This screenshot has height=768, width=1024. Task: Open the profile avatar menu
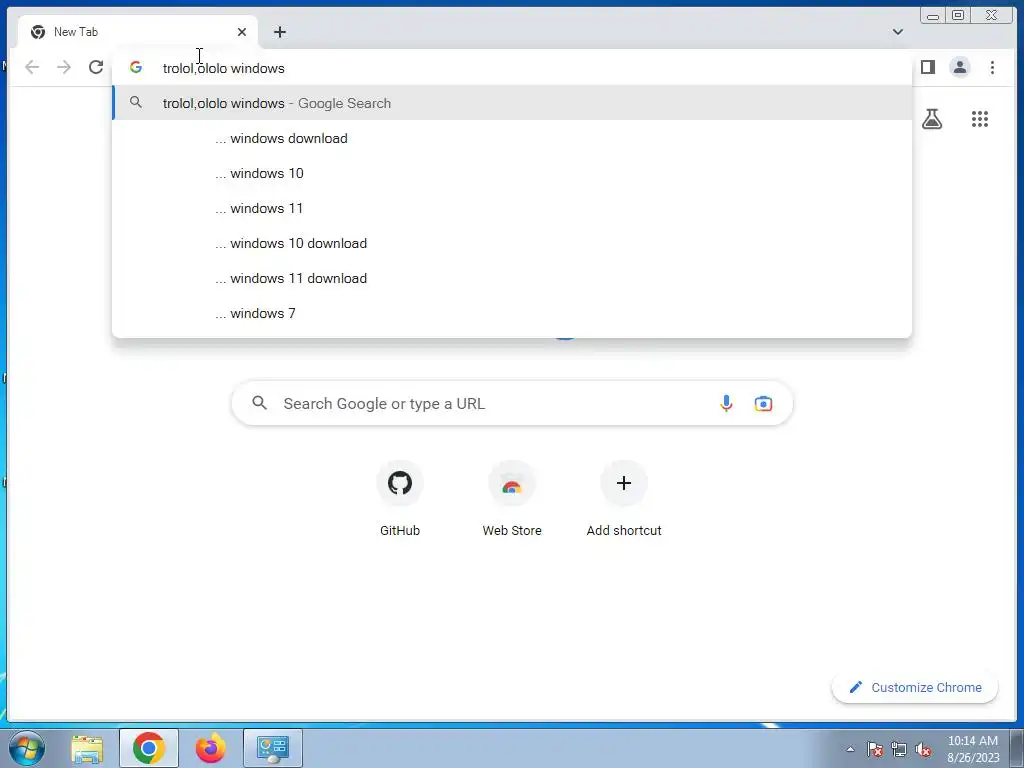[960, 67]
